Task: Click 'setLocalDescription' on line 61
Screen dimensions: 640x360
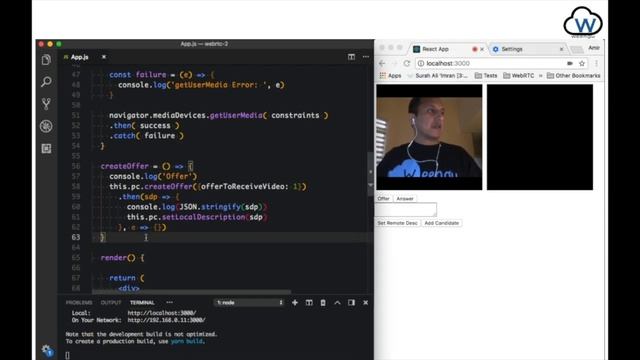Action: [203, 217]
